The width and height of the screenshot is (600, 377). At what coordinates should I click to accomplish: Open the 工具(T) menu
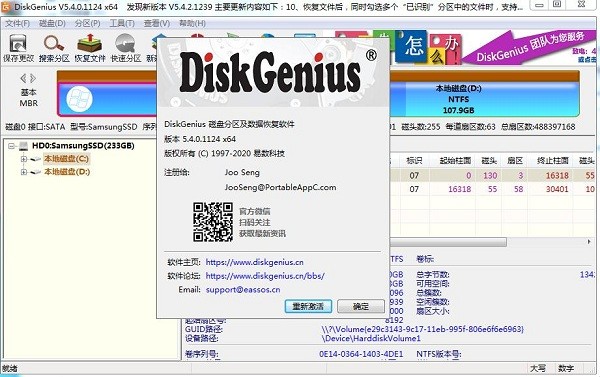[x=122, y=23]
